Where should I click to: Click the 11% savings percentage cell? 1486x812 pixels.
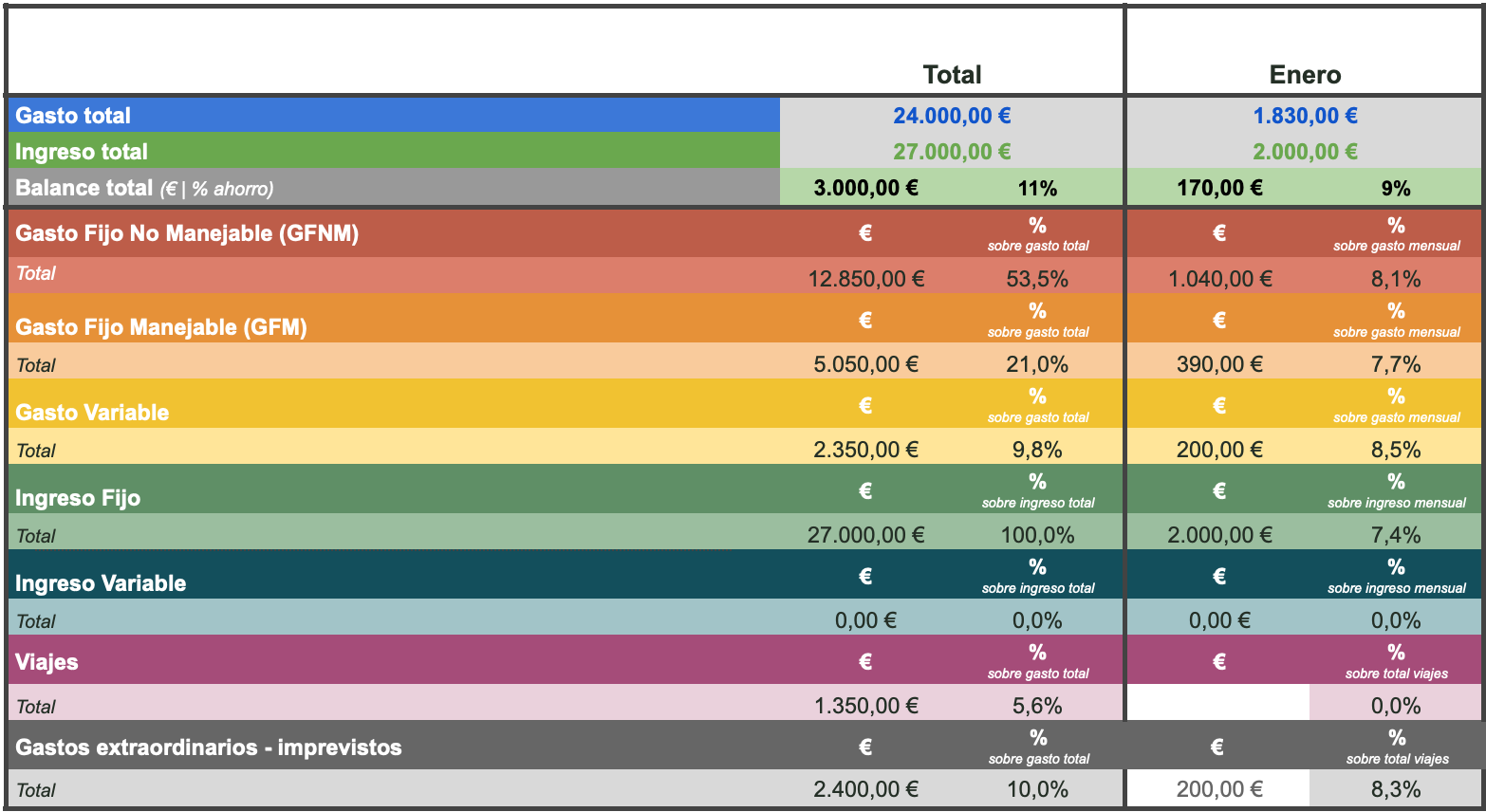[x=1037, y=188]
